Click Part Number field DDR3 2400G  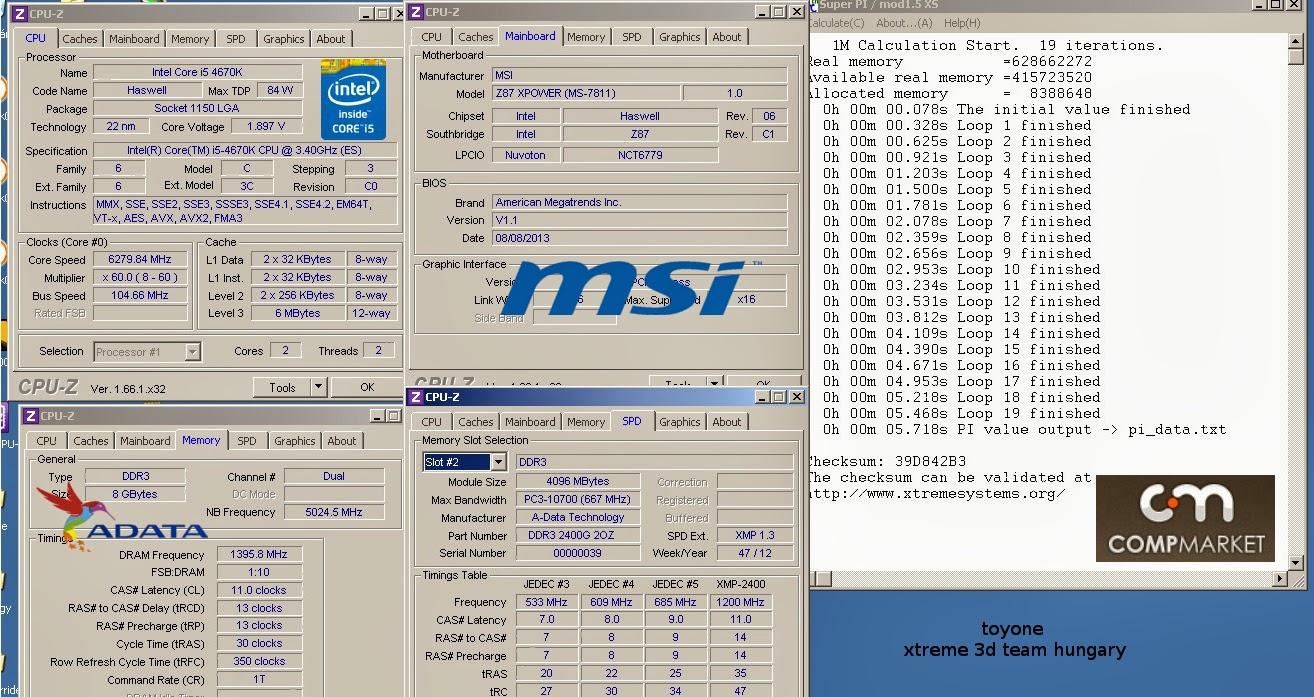click(x=580, y=535)
